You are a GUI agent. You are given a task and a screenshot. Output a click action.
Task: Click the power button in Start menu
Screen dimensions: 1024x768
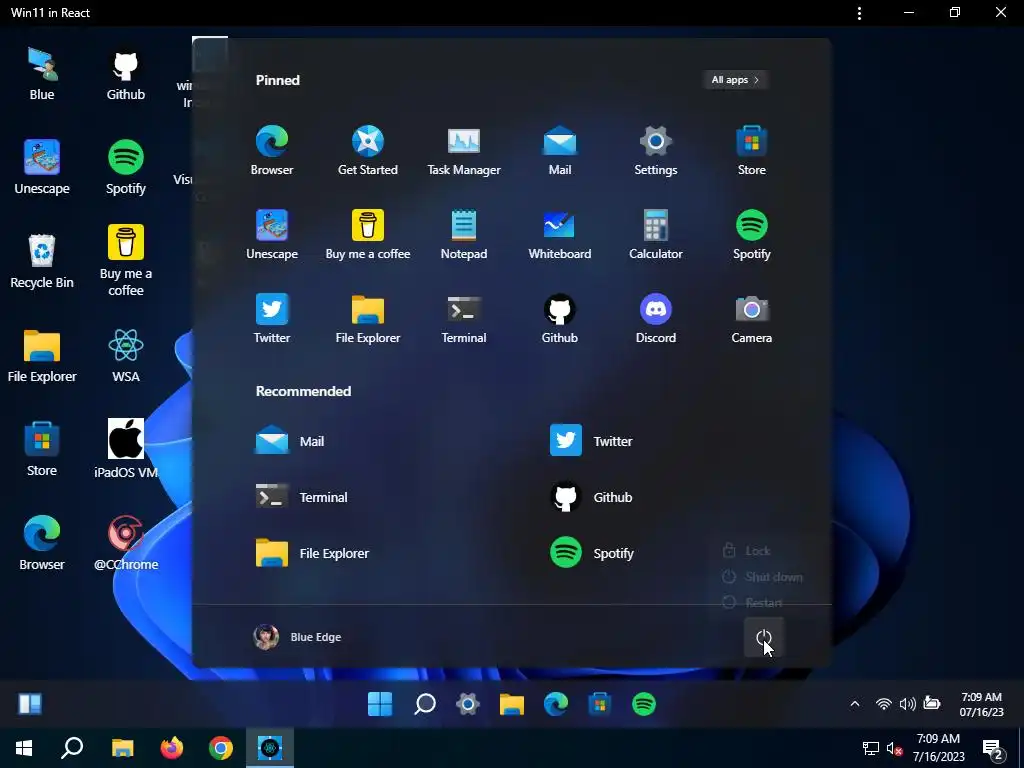tap(763, 637)
